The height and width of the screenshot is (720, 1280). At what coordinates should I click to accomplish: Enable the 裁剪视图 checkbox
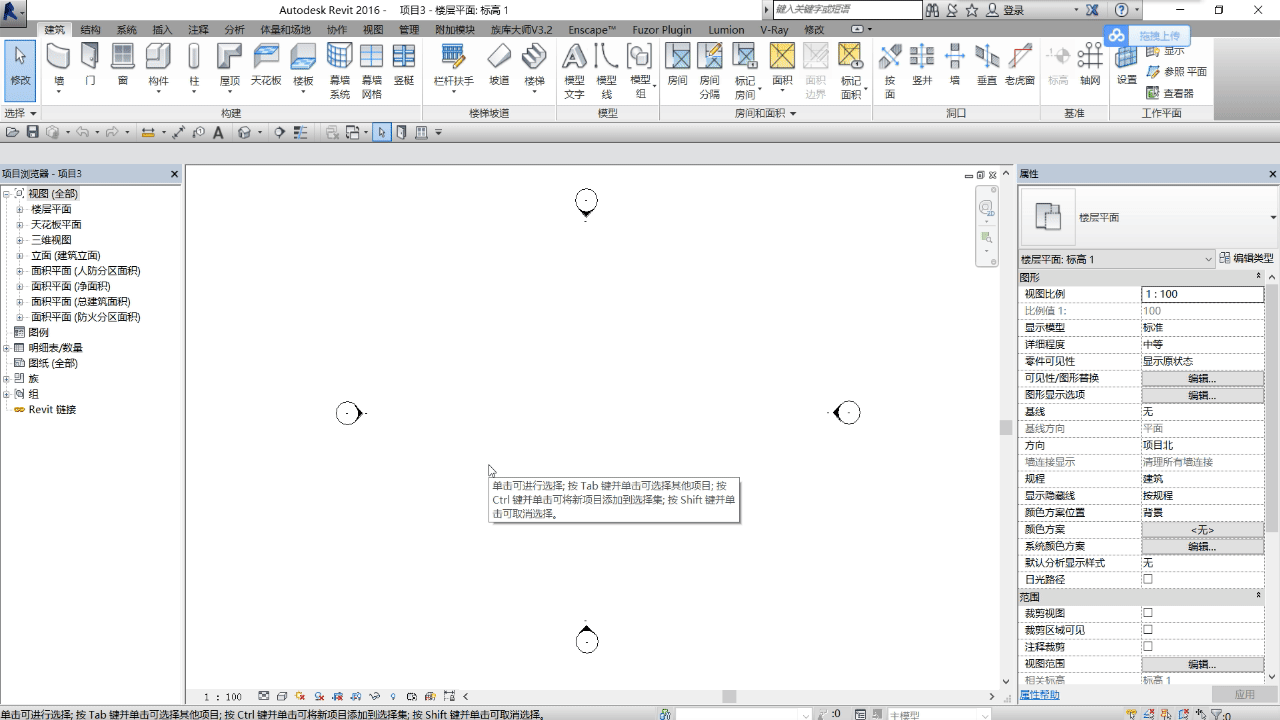(1148, 613)
